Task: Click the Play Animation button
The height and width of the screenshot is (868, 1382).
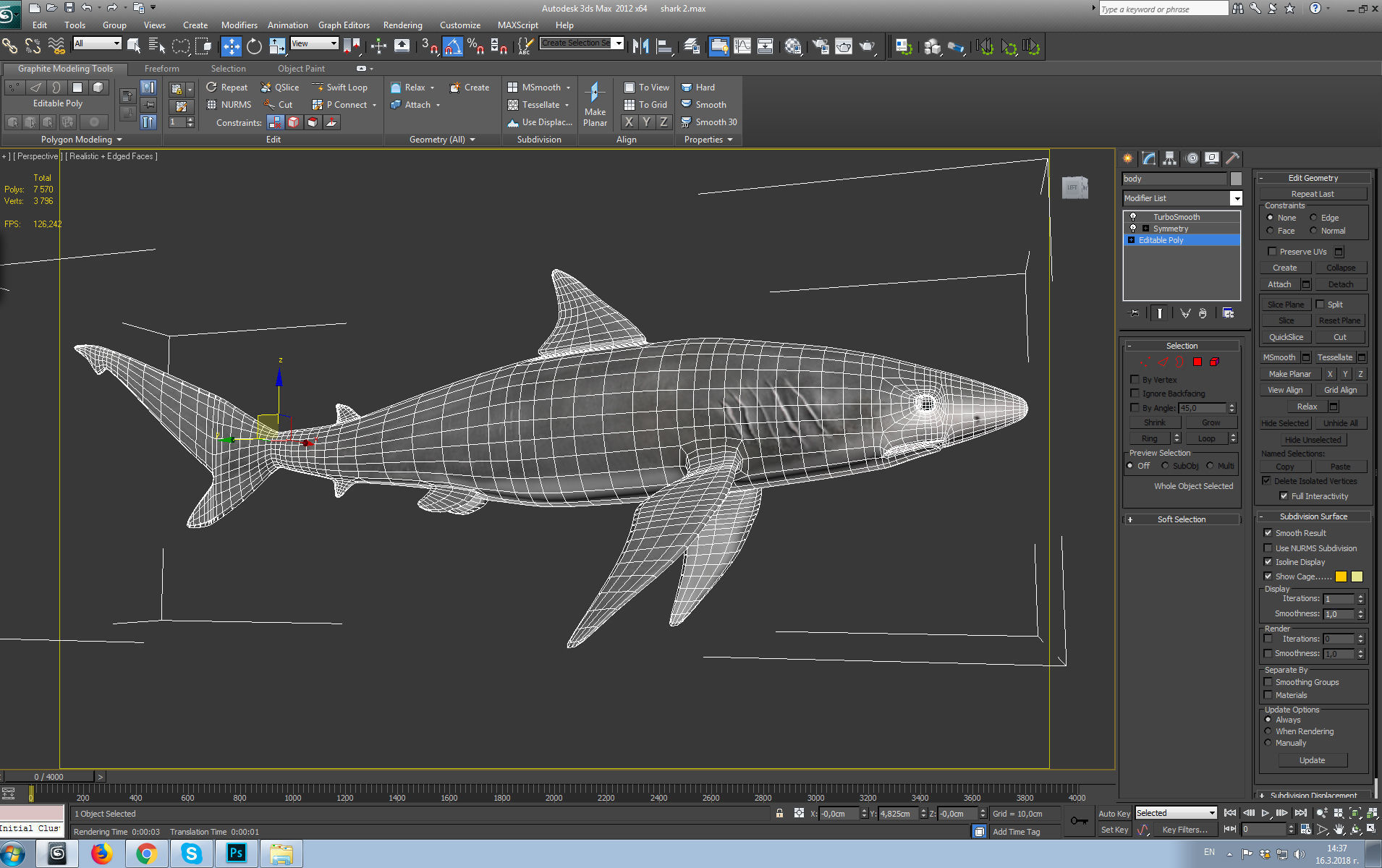Action: point(1266,813)
